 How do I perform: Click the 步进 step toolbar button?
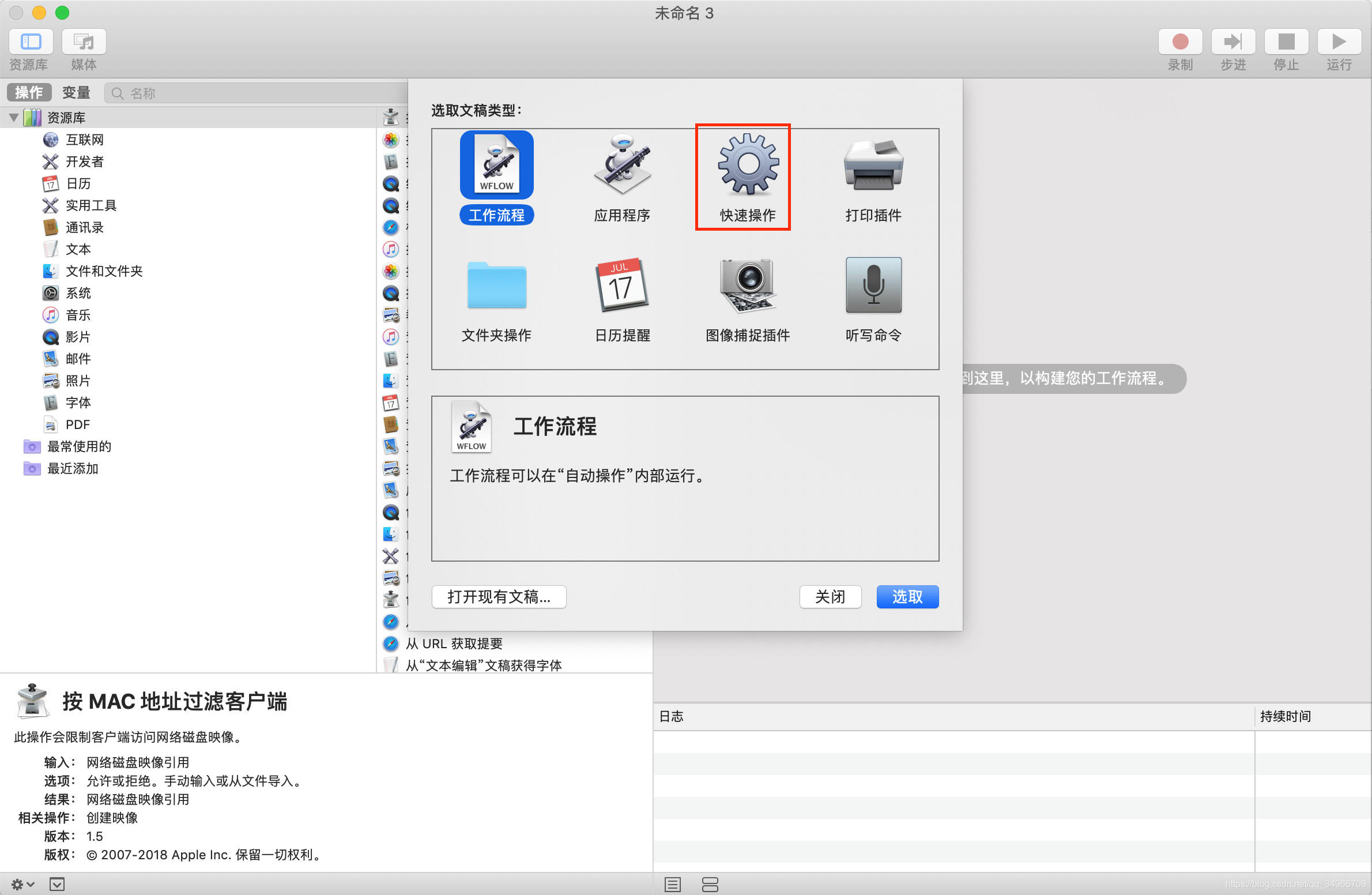point(1233,42)
